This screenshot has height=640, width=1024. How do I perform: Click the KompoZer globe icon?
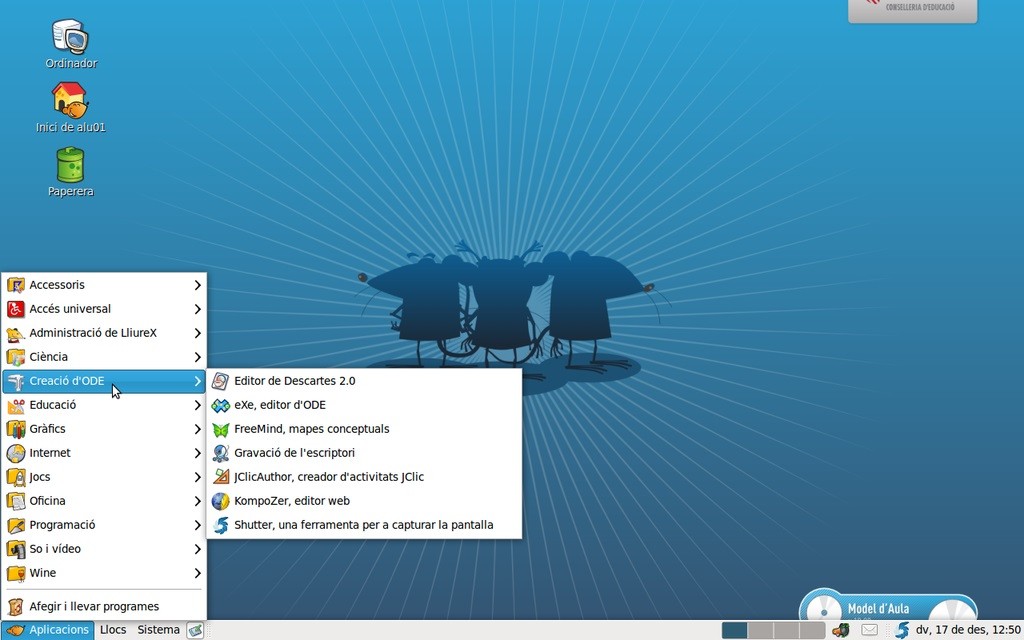coord(221,501)
